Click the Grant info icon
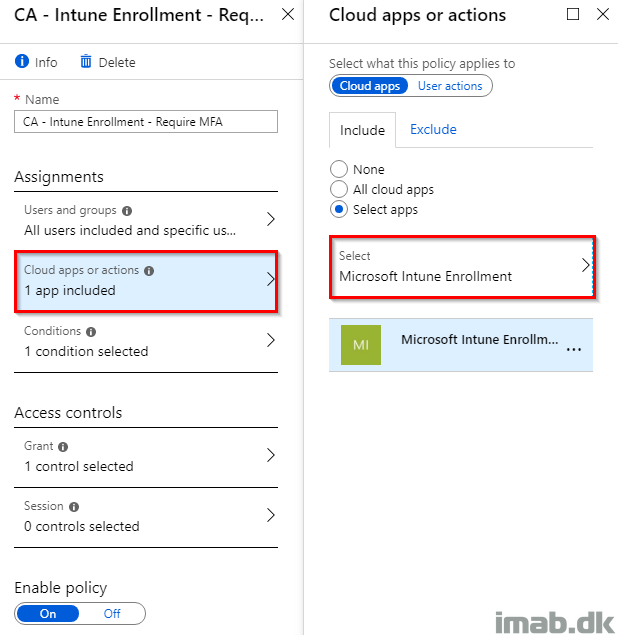Viewport: 618px width, 635px height. point(63,447)
